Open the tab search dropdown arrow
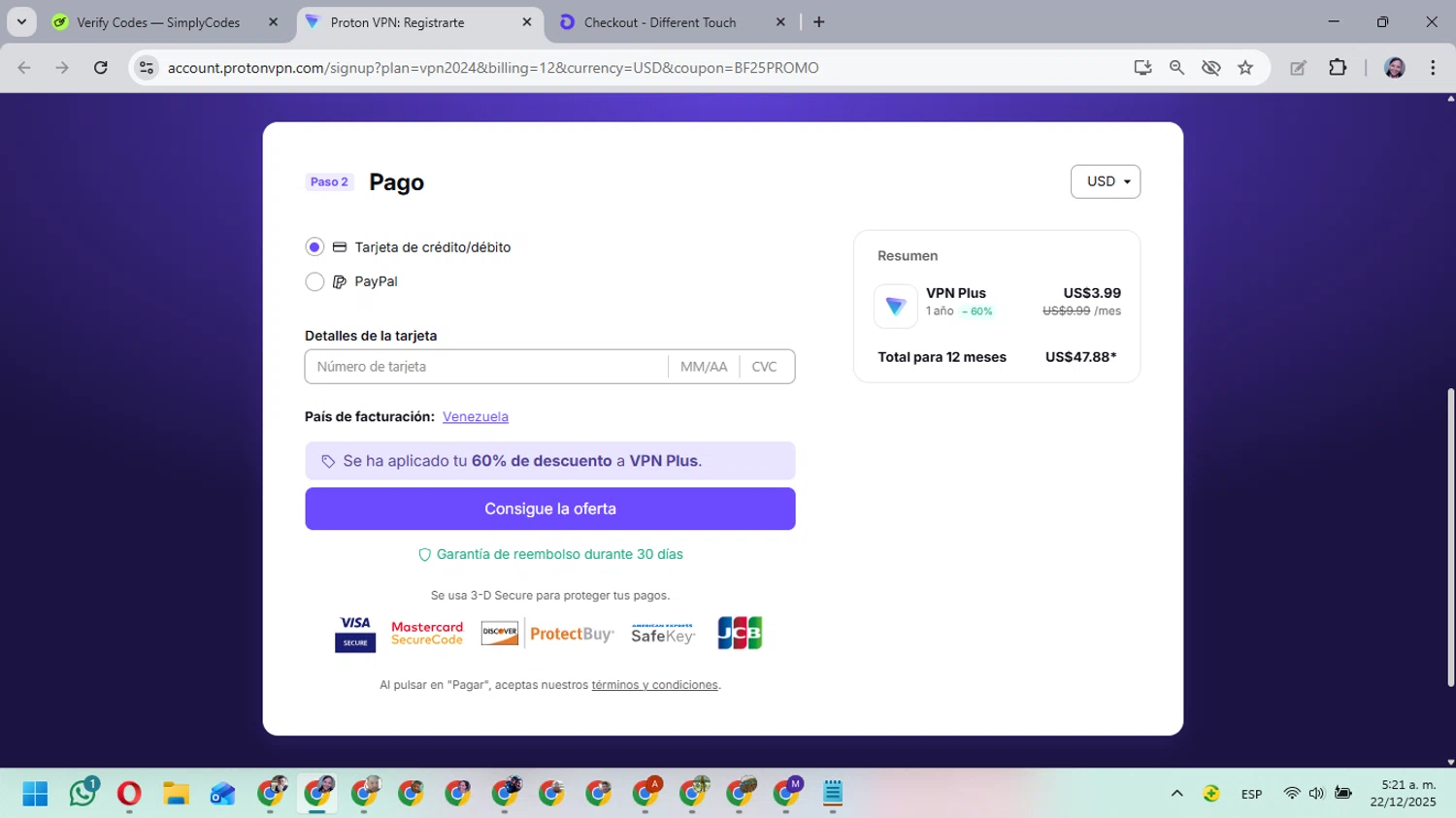Viewport: 1456px width, 818px height. click(21, 22)
